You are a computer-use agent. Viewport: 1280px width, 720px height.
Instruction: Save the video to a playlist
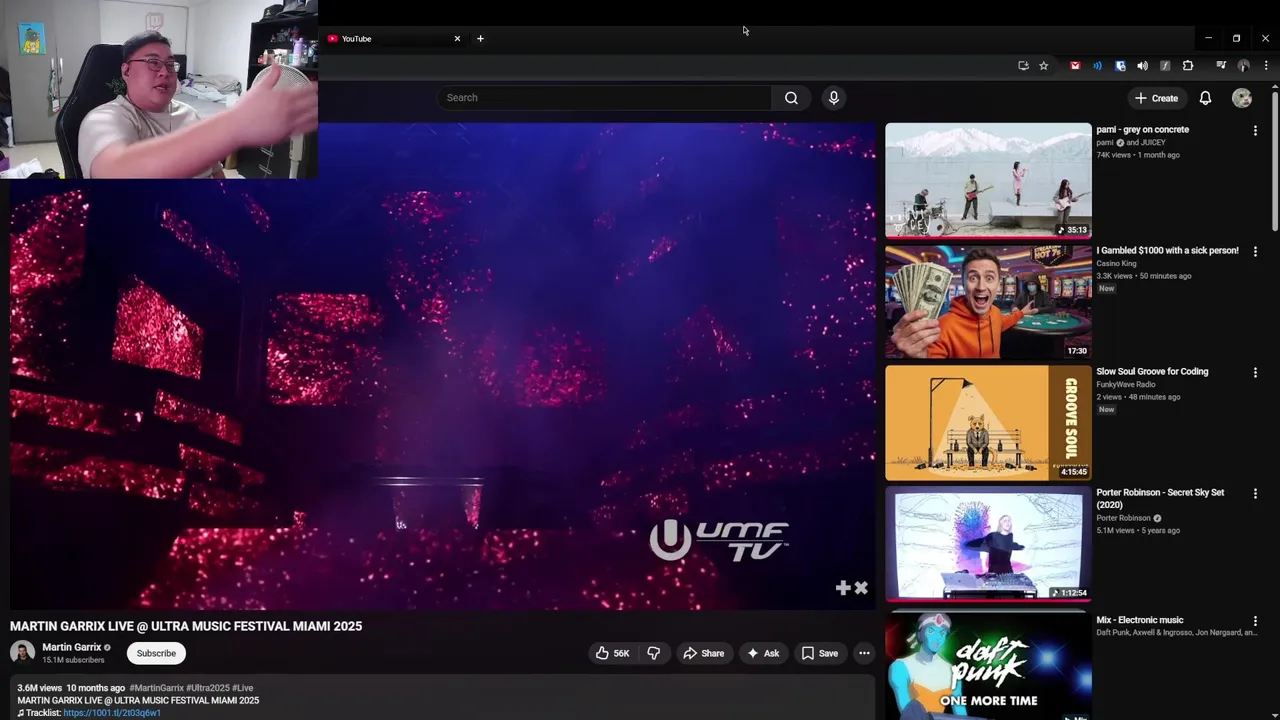click(x=819, y=653)
